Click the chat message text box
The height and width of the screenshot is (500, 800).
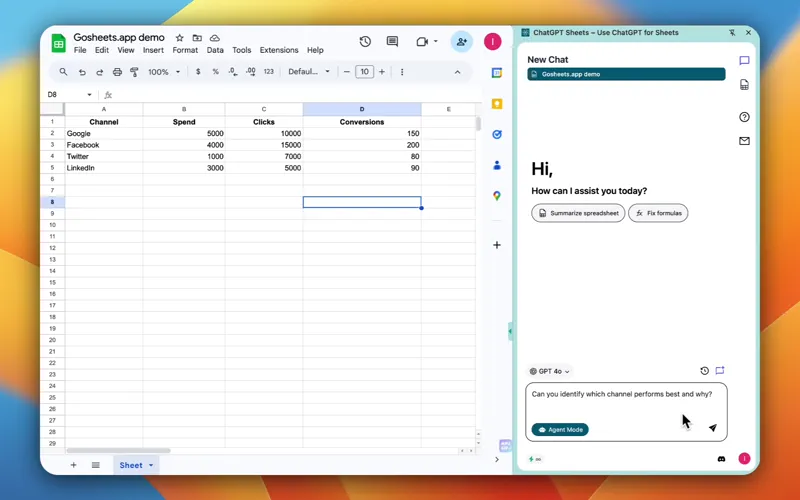(626, 412)
